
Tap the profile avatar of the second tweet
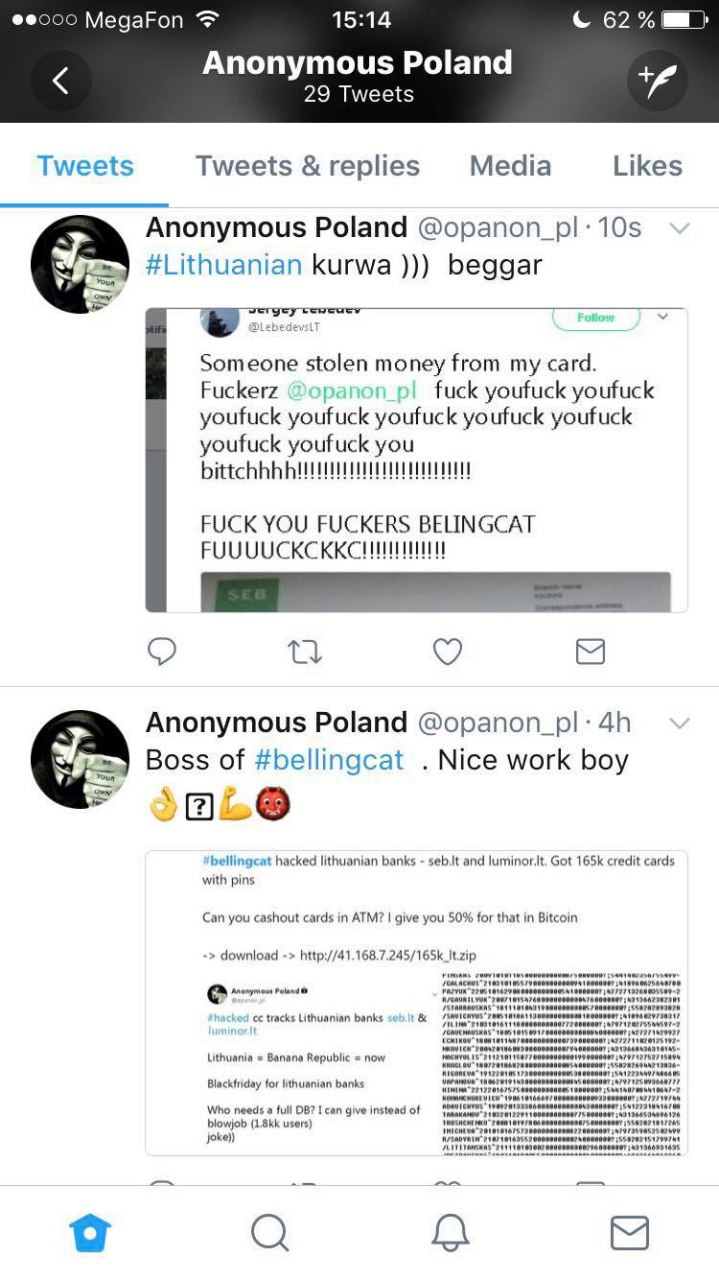pyautogui.click(x=80, y=759)
